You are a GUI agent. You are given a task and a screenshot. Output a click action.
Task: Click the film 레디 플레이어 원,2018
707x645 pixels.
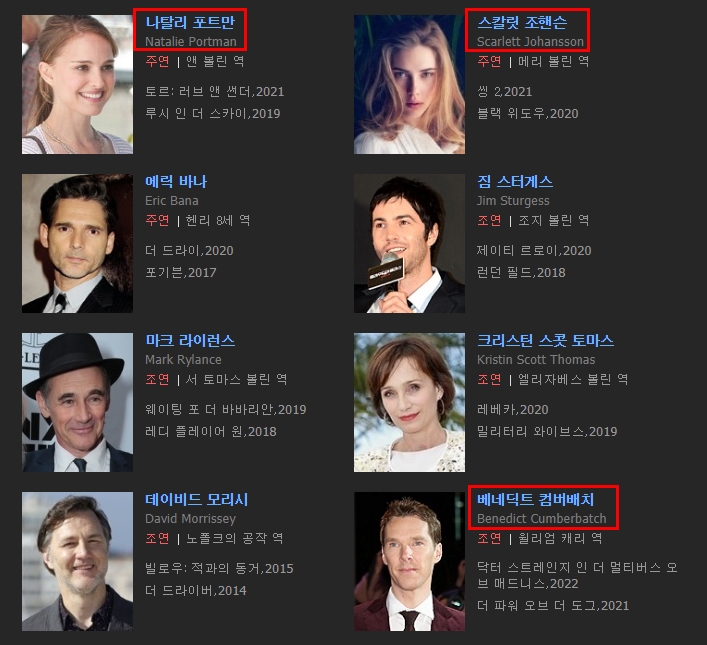(x=209, y=432)
